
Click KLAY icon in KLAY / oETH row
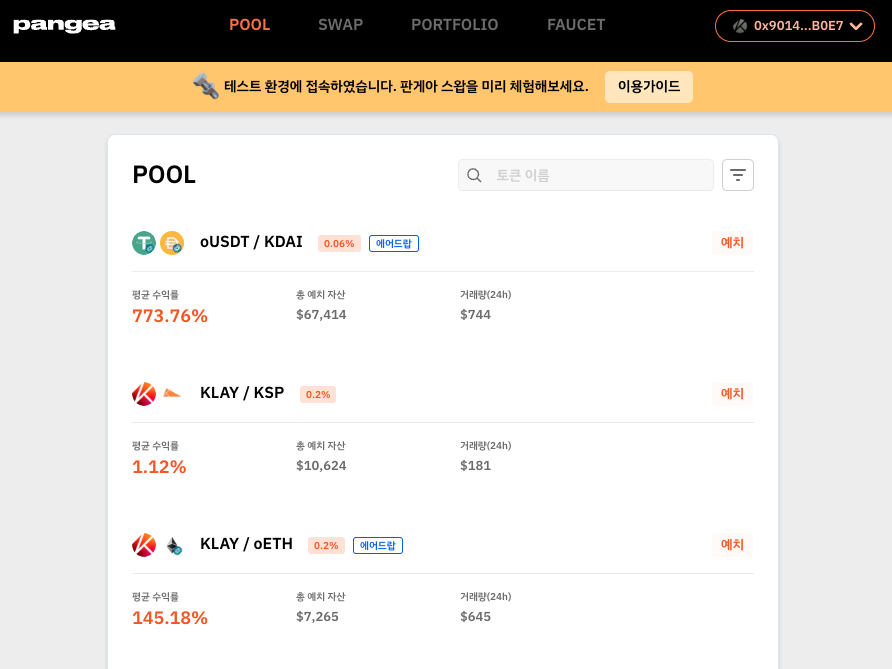[x=144, y=545]
